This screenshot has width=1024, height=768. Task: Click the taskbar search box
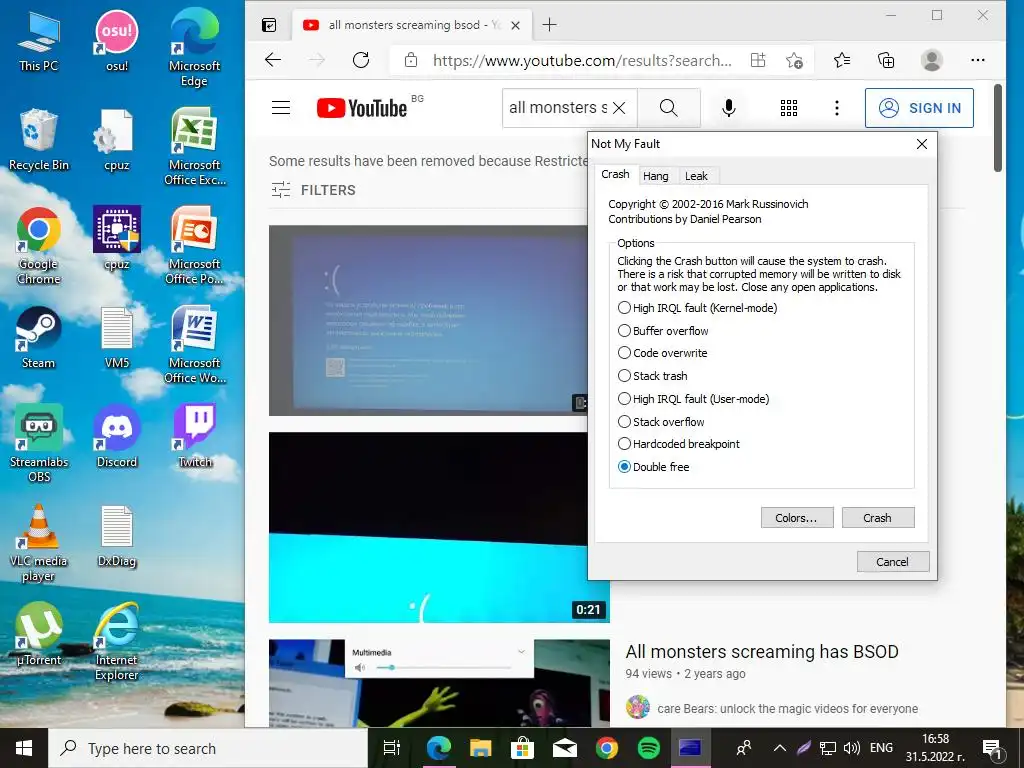pos(208,748)
